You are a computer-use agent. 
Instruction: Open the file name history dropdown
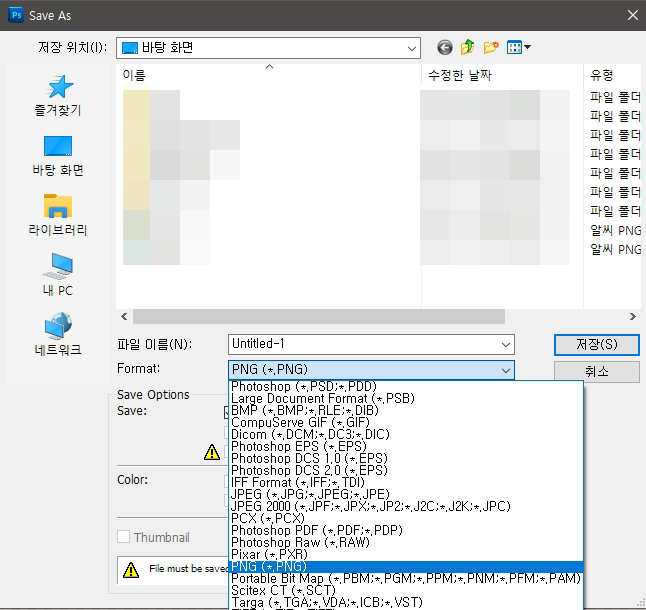[x=506, y=345]
